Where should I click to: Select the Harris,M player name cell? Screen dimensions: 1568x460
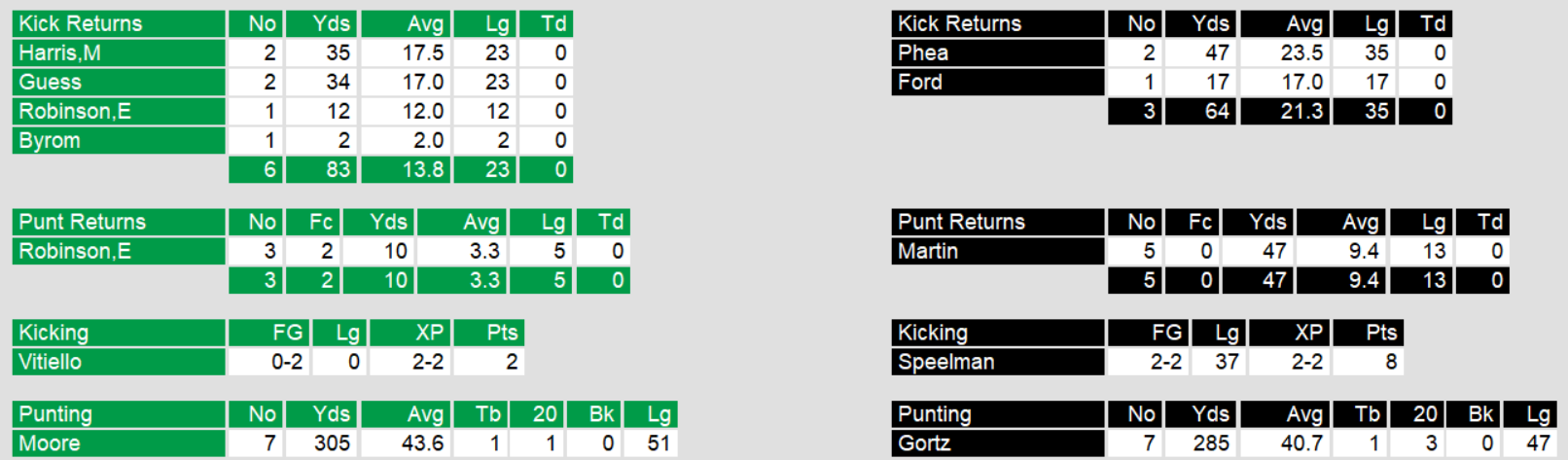(x=119, y=53)
